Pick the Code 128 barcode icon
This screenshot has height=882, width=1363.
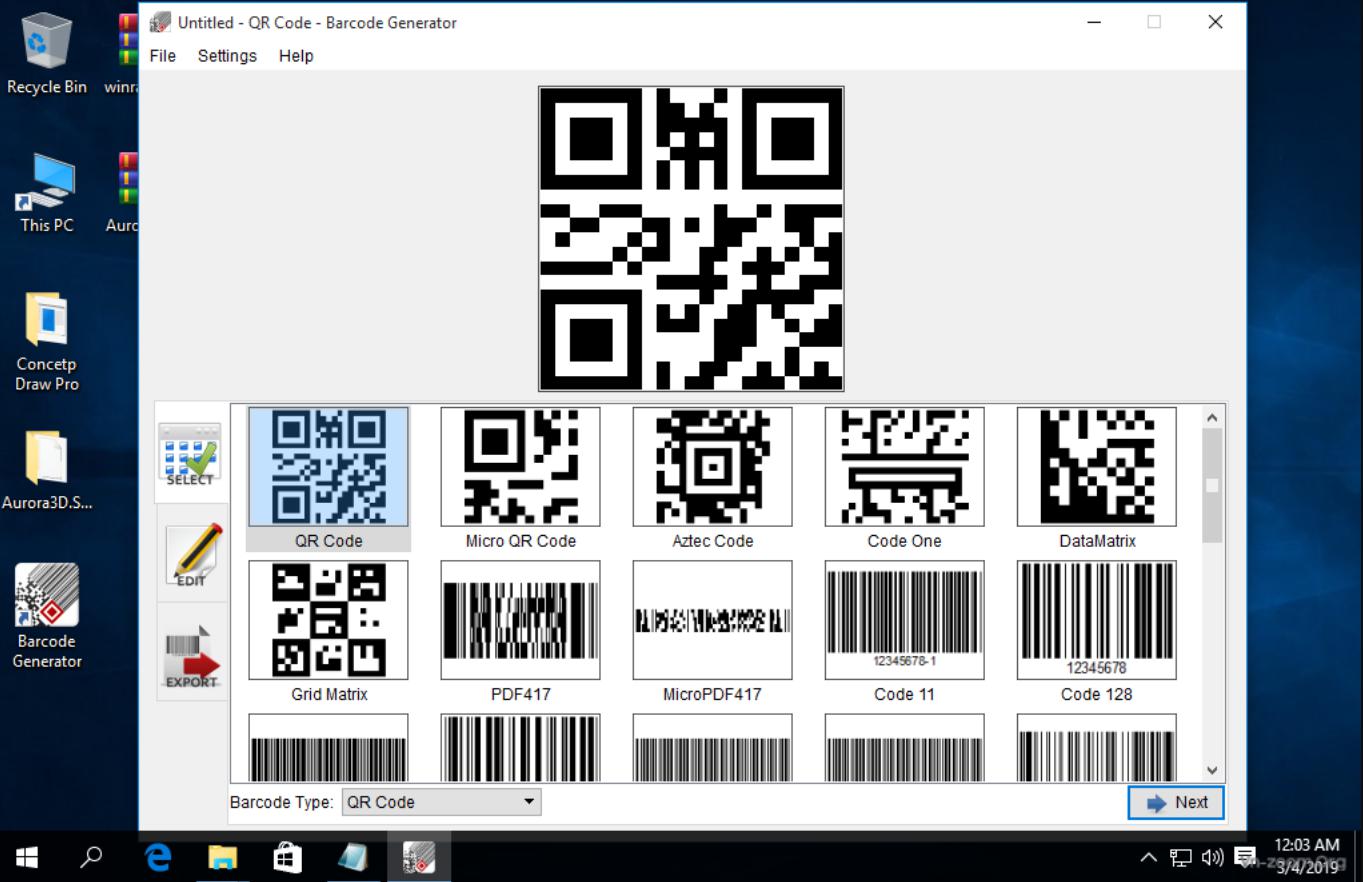pyautogui.click(x=1096, y=620)
